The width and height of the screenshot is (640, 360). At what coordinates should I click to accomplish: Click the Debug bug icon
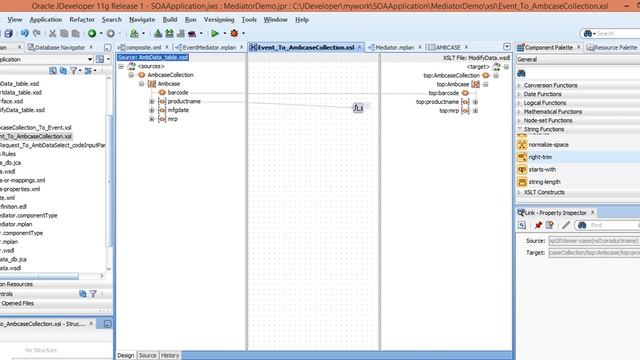[x=234, y=33]
